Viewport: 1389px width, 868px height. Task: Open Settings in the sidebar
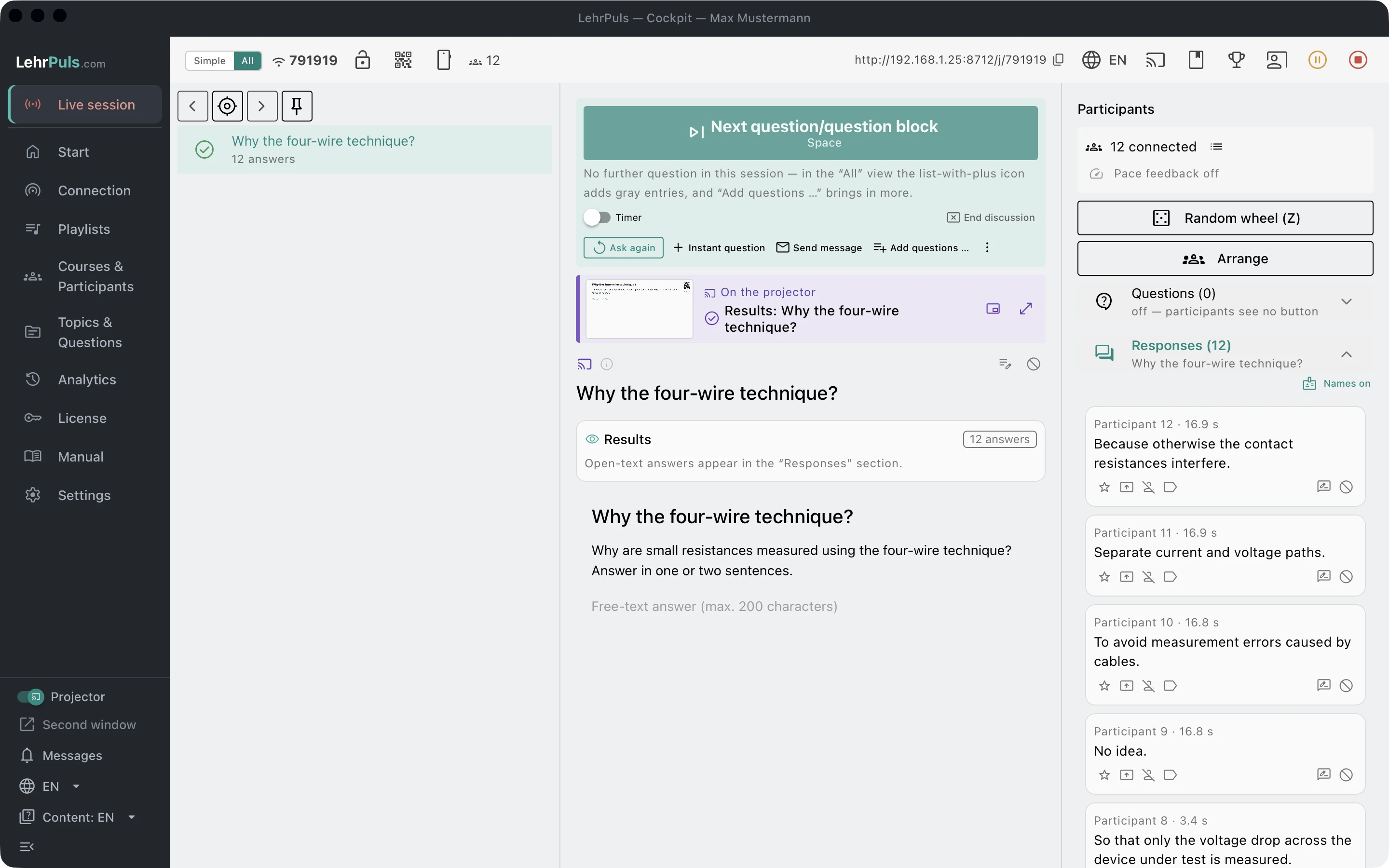[85, 495]
